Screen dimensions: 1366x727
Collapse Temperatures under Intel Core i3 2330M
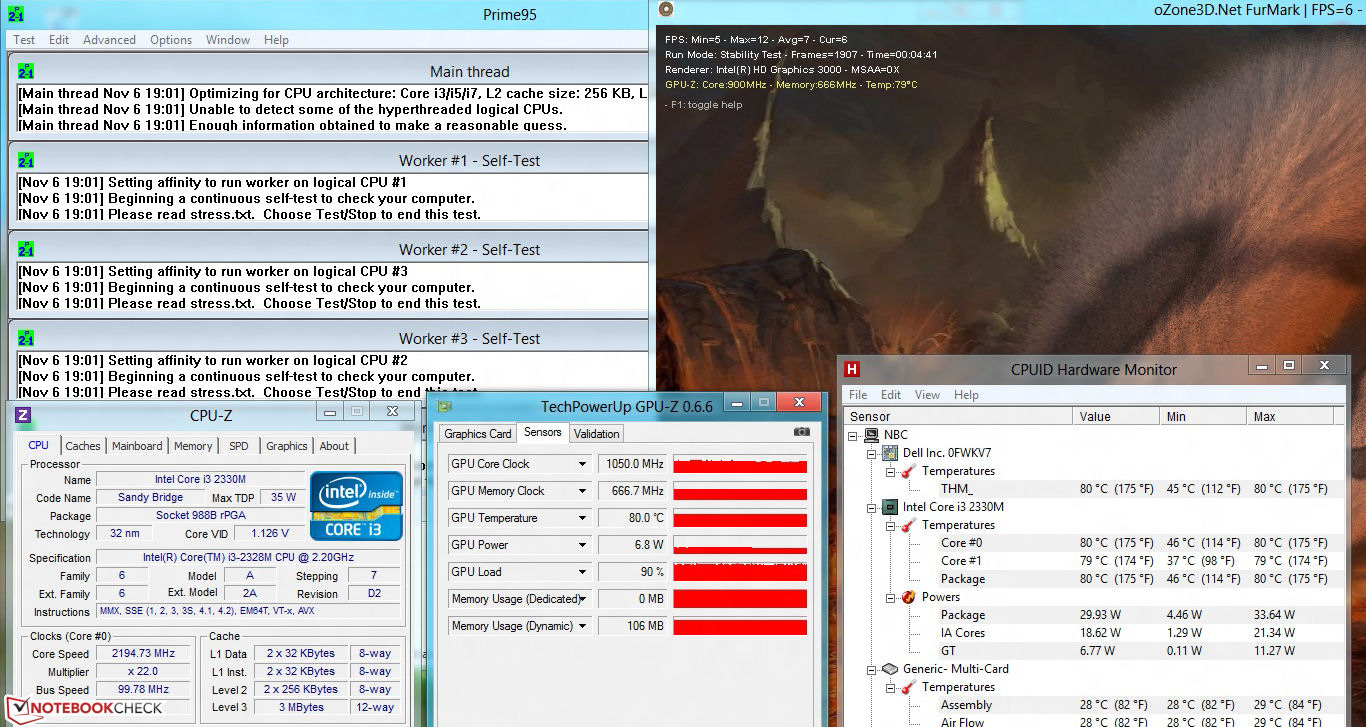pyautogui.click(x=889, y=525)
